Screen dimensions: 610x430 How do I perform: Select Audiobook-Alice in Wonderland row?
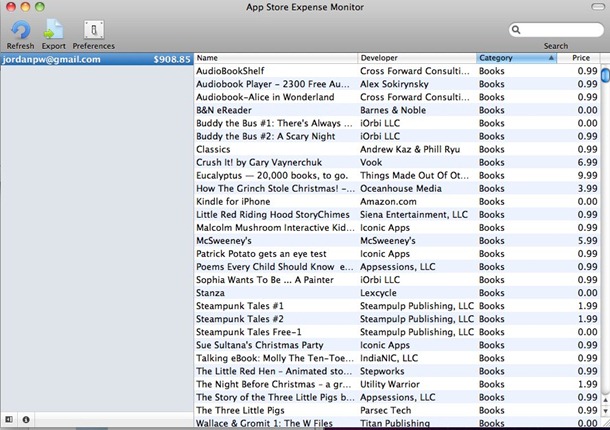pyautogui.click(x=397, y=97)
